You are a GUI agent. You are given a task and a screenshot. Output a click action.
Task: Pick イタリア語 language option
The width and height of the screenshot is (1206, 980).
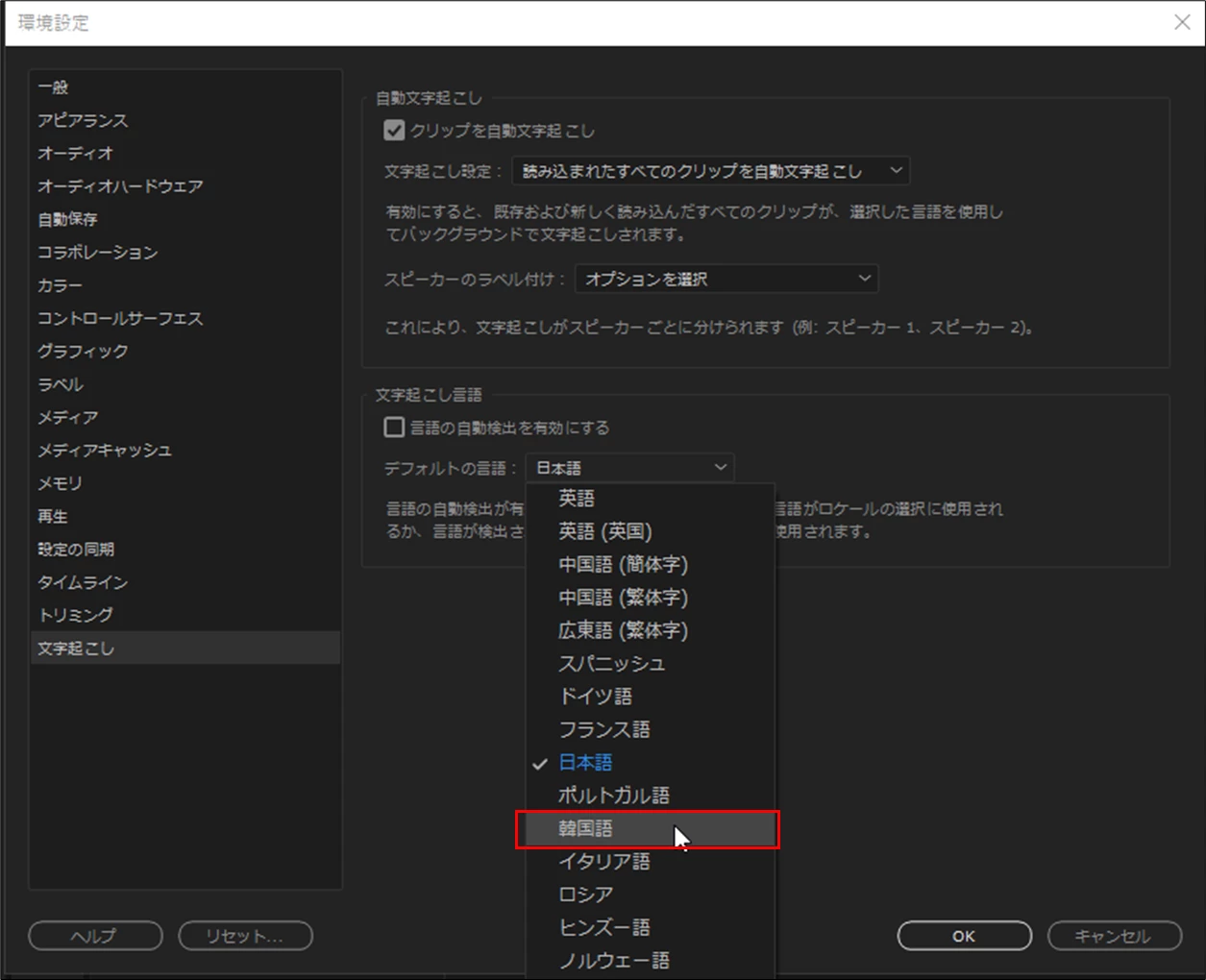651,862
